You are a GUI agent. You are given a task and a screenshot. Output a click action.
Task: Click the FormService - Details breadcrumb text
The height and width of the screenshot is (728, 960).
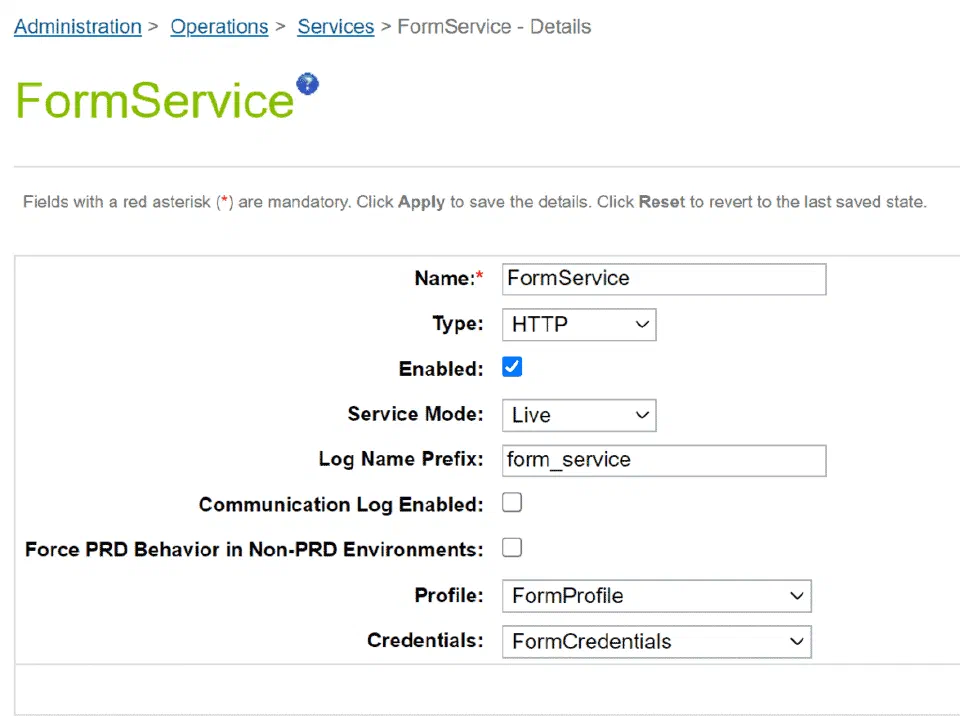(x=494, y=27)
